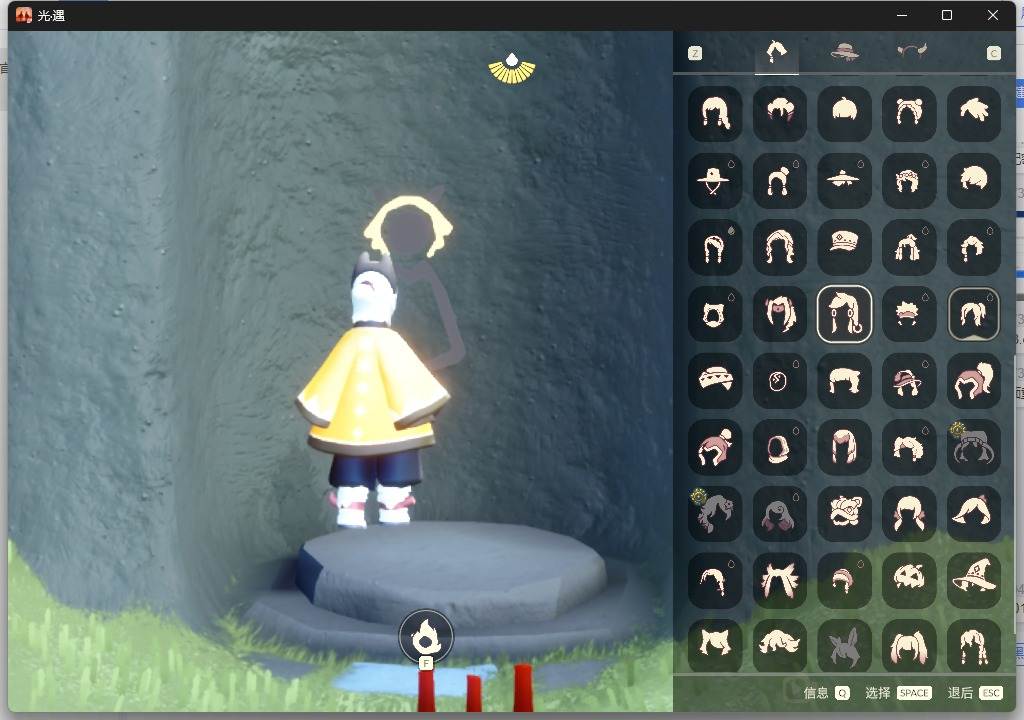Select the witch hat hairstyle icon
1024x720 pixels.
pos(974,578)
